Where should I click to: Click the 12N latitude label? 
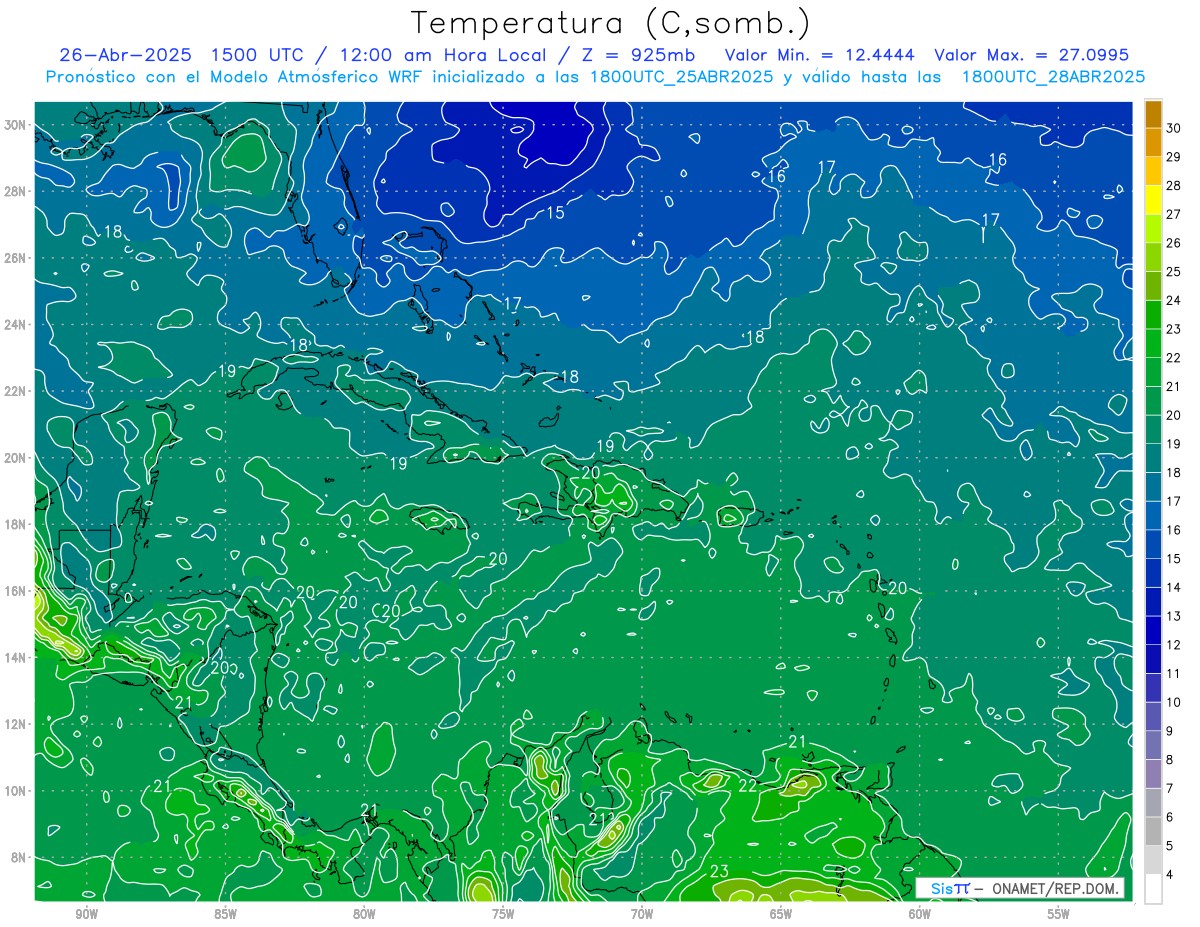[x=16, y=724]
